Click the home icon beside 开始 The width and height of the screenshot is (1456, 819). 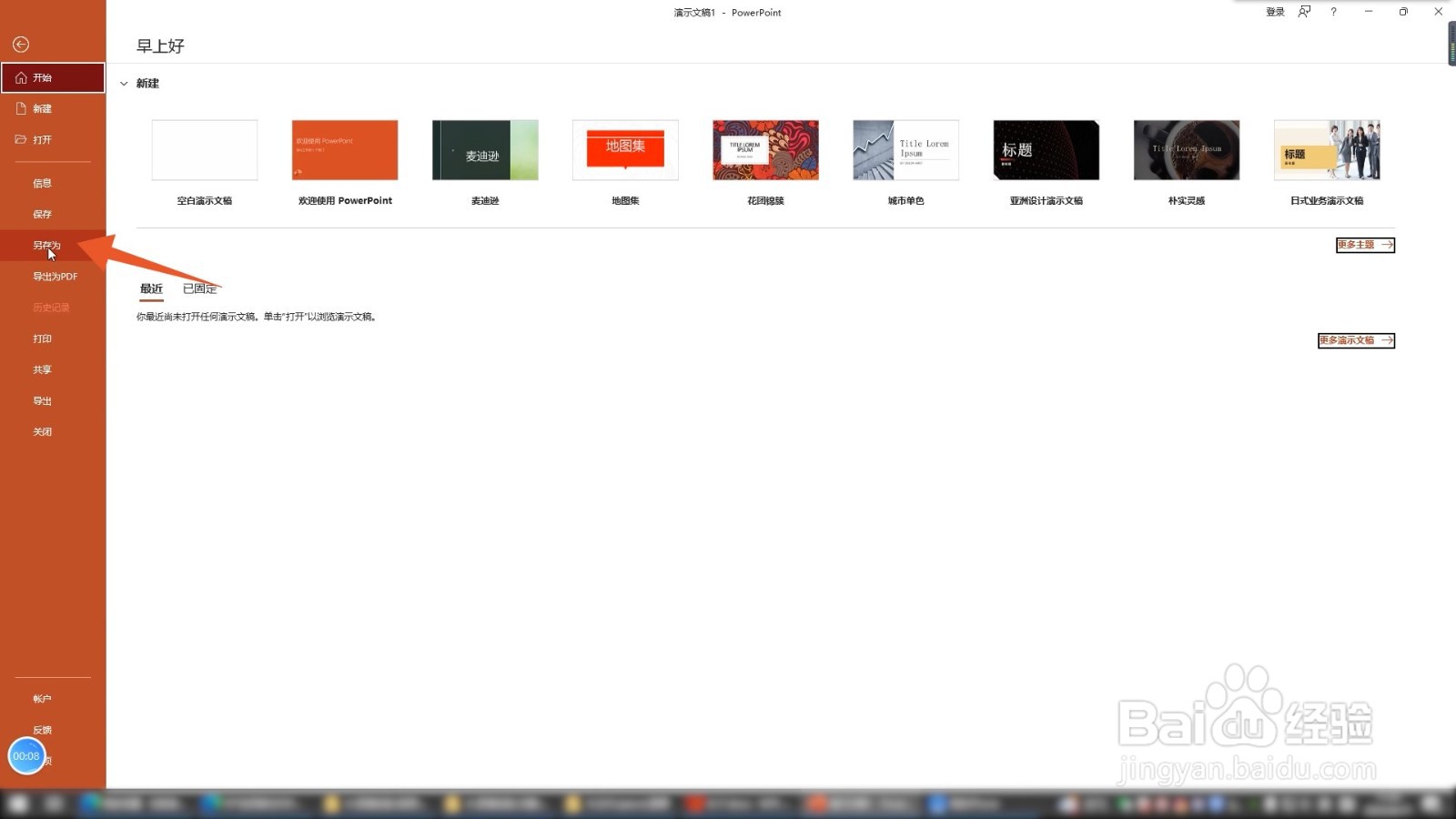click(x=21, y=77)
